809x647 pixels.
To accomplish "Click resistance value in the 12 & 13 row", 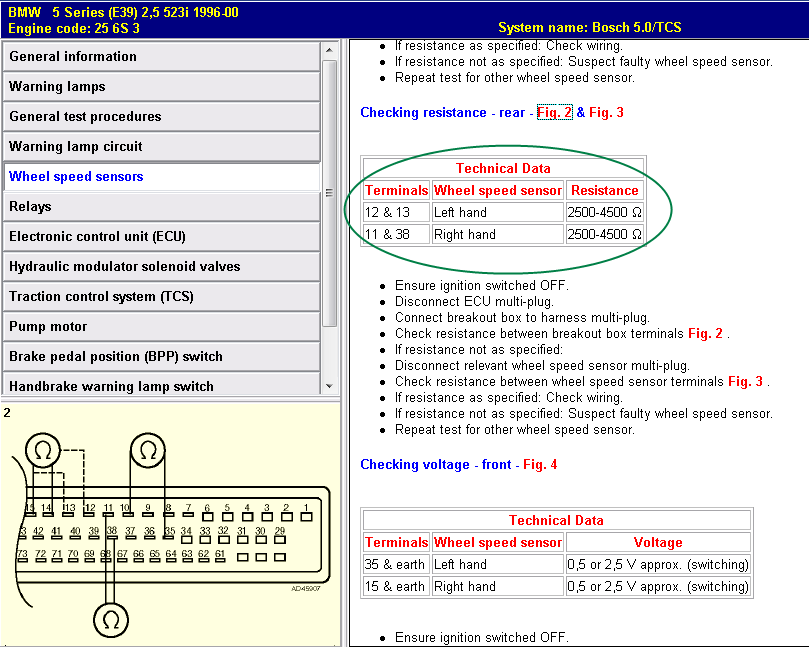I will (605, 212).
